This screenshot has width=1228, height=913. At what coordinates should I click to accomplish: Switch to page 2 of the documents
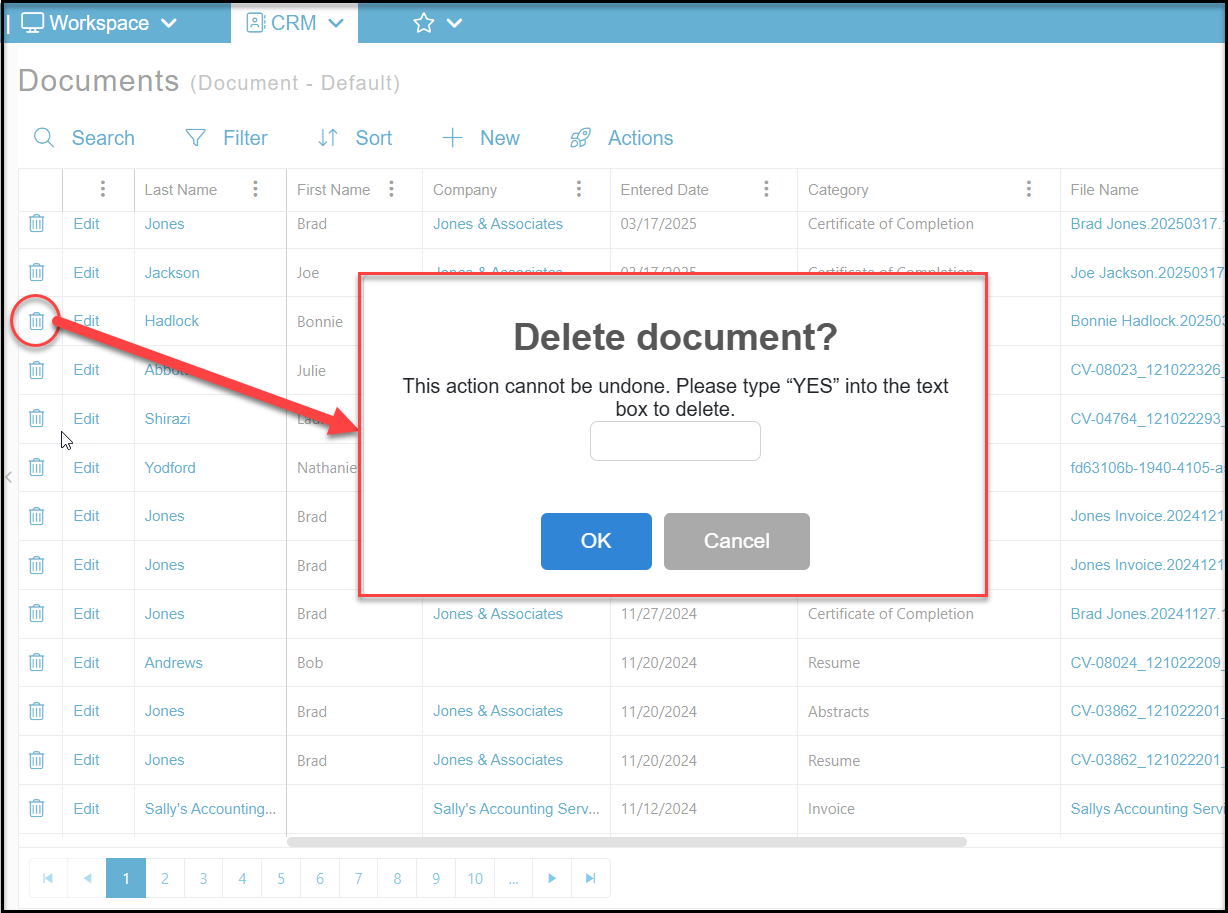[165, 878]
